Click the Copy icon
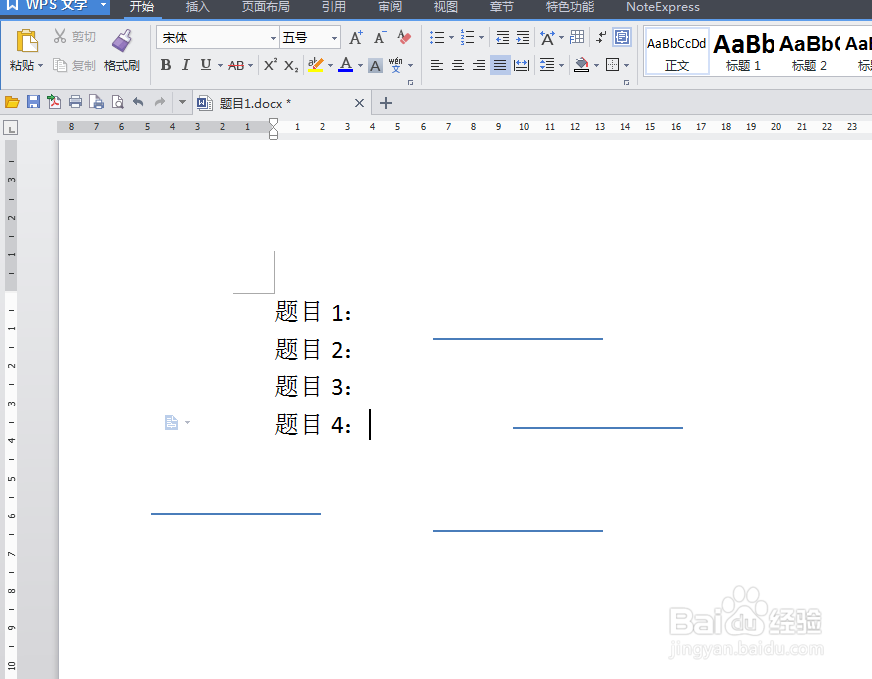This screenshot has width=872, height=679. click(60, 66)
